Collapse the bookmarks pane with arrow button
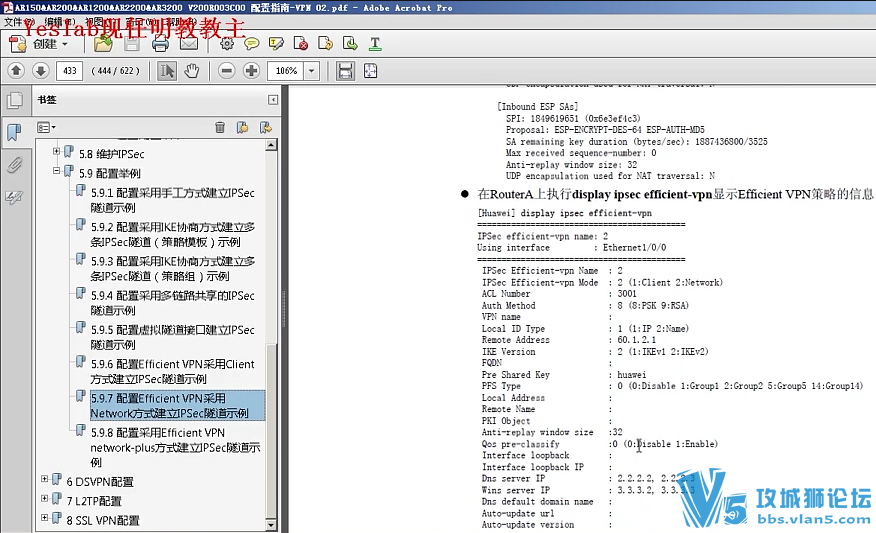Viewport: 876px width, 533px height. (273, 99)
